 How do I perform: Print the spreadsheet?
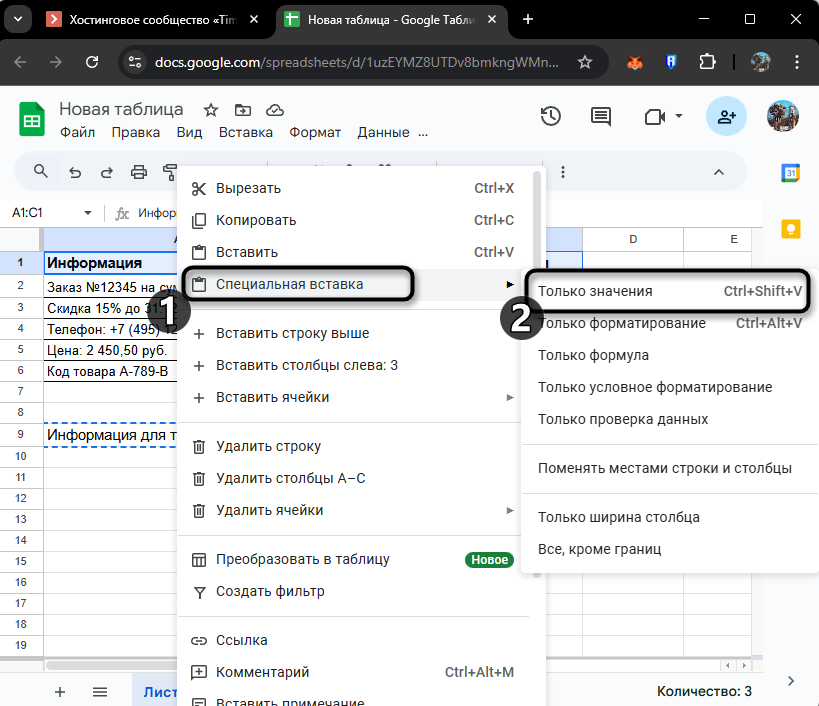point(138,172)
